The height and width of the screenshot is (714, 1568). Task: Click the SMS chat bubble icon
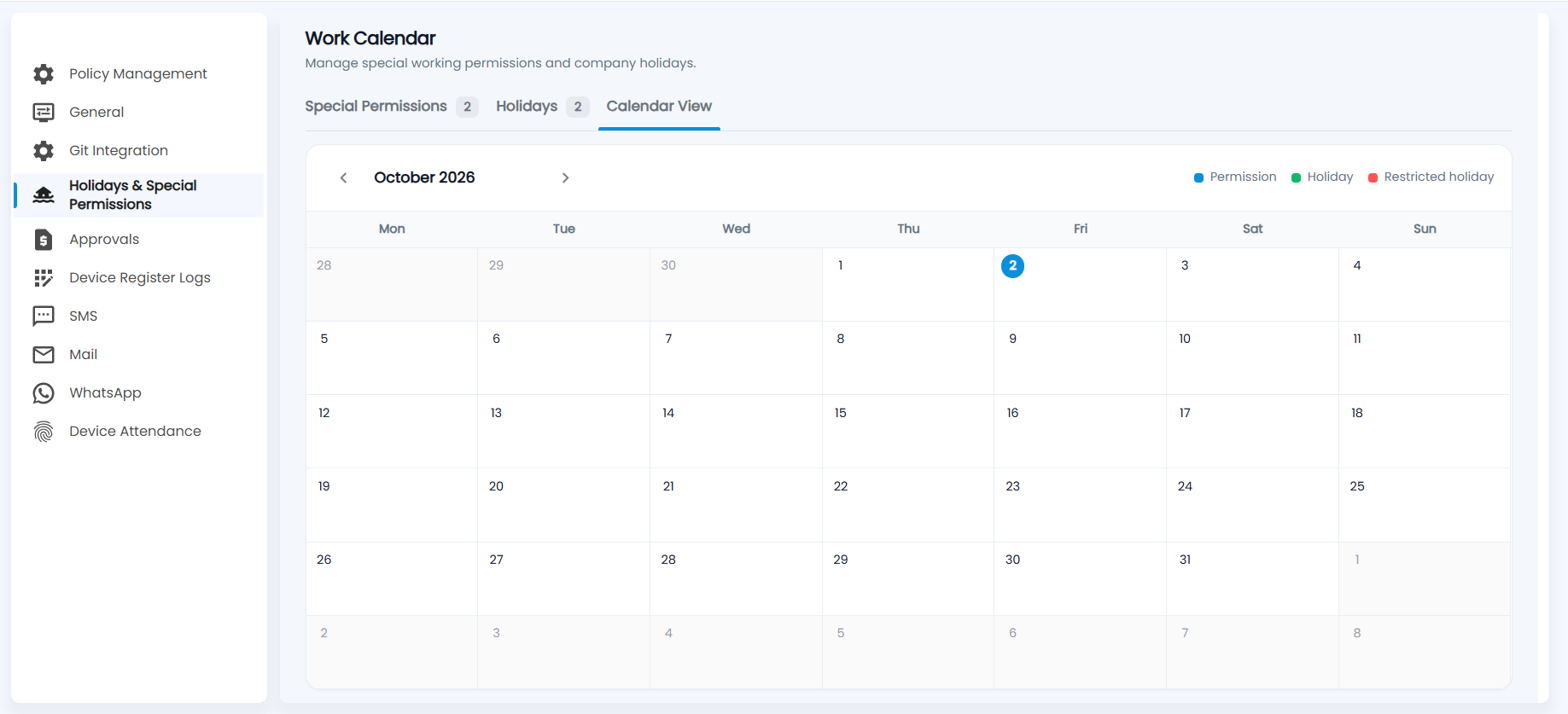44,316
